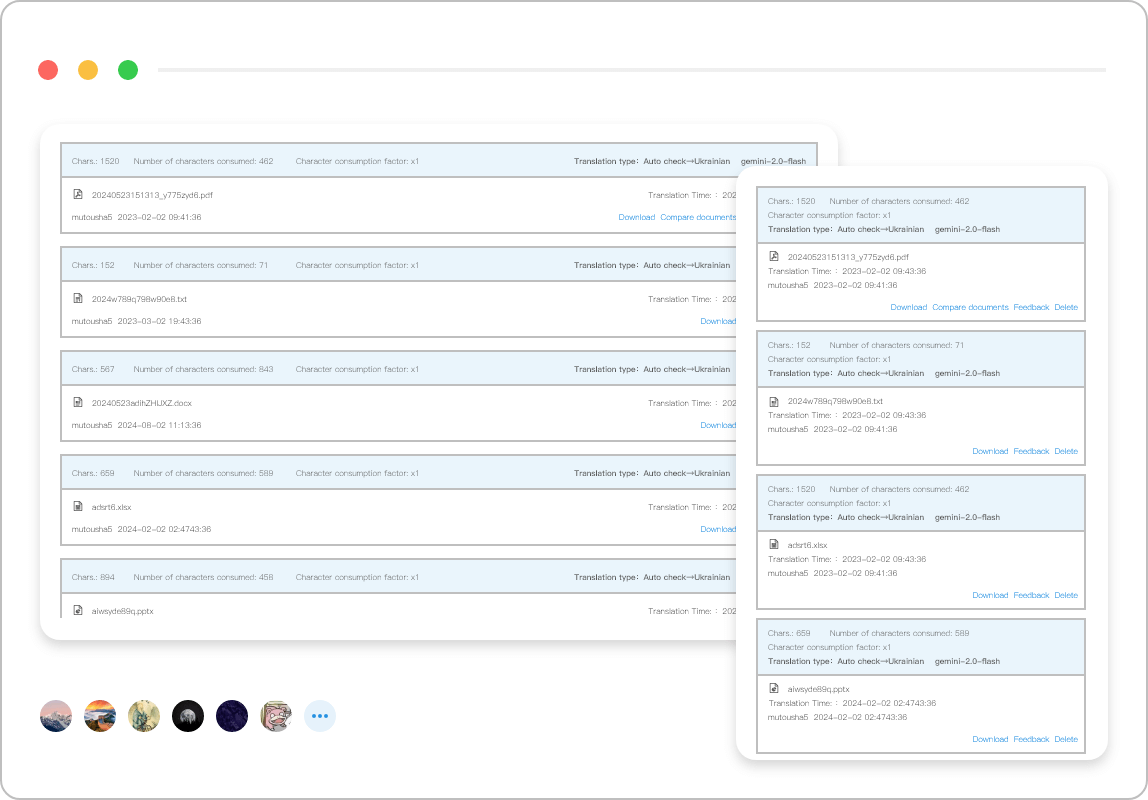Select the pink pig cartoon avatar
This screenshot has height=800, width=1148.
(x=276, y=716)
